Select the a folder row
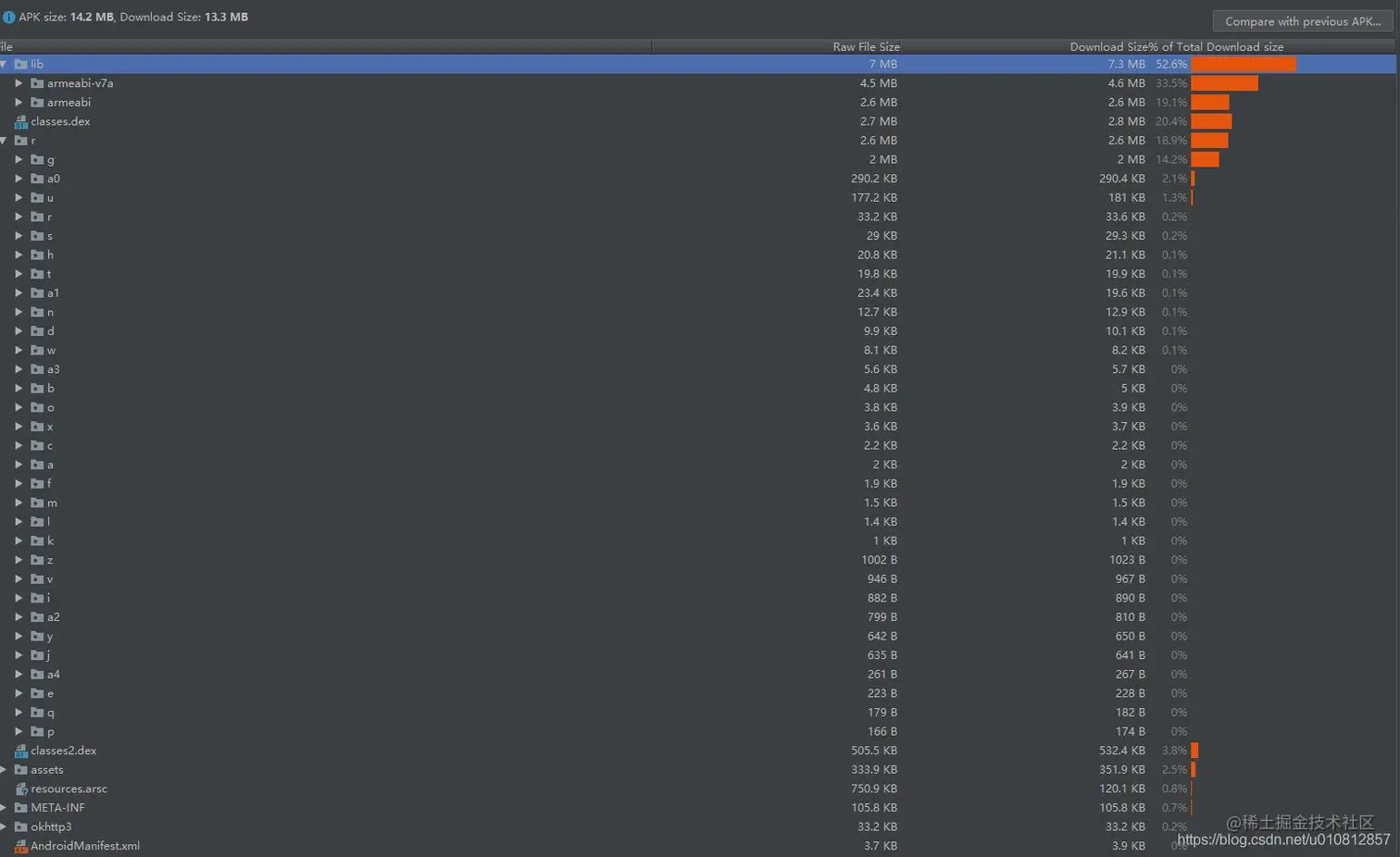Image resolution: width=1400 pixels, height=857 pixels. [700, 465]
